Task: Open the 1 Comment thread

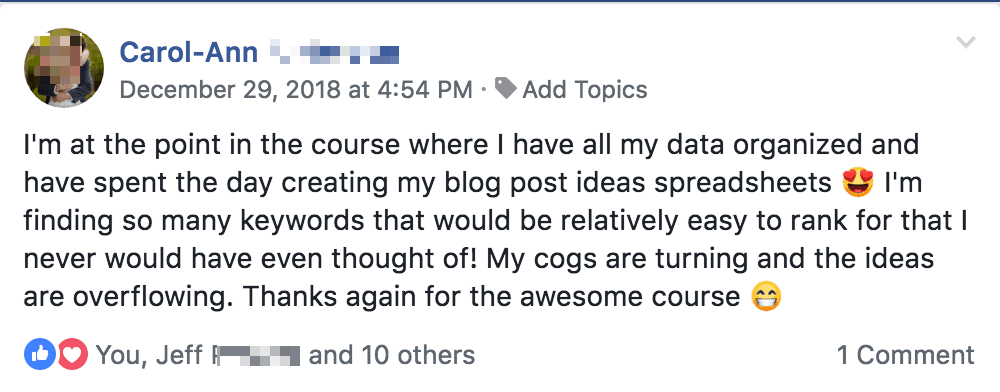Action: pos(906,355)
